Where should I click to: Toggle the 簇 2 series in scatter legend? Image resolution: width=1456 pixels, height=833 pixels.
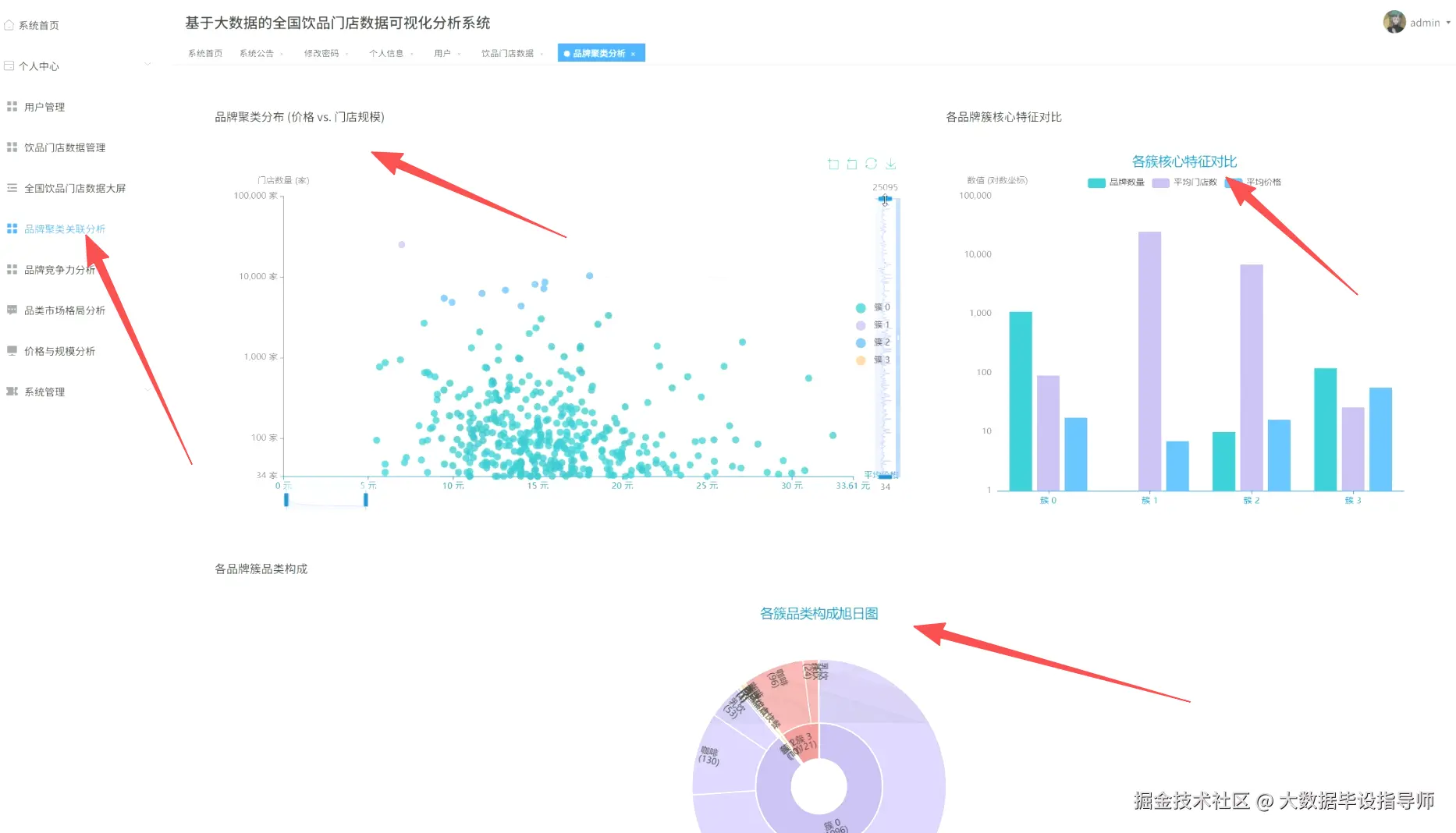click(872, 342)
